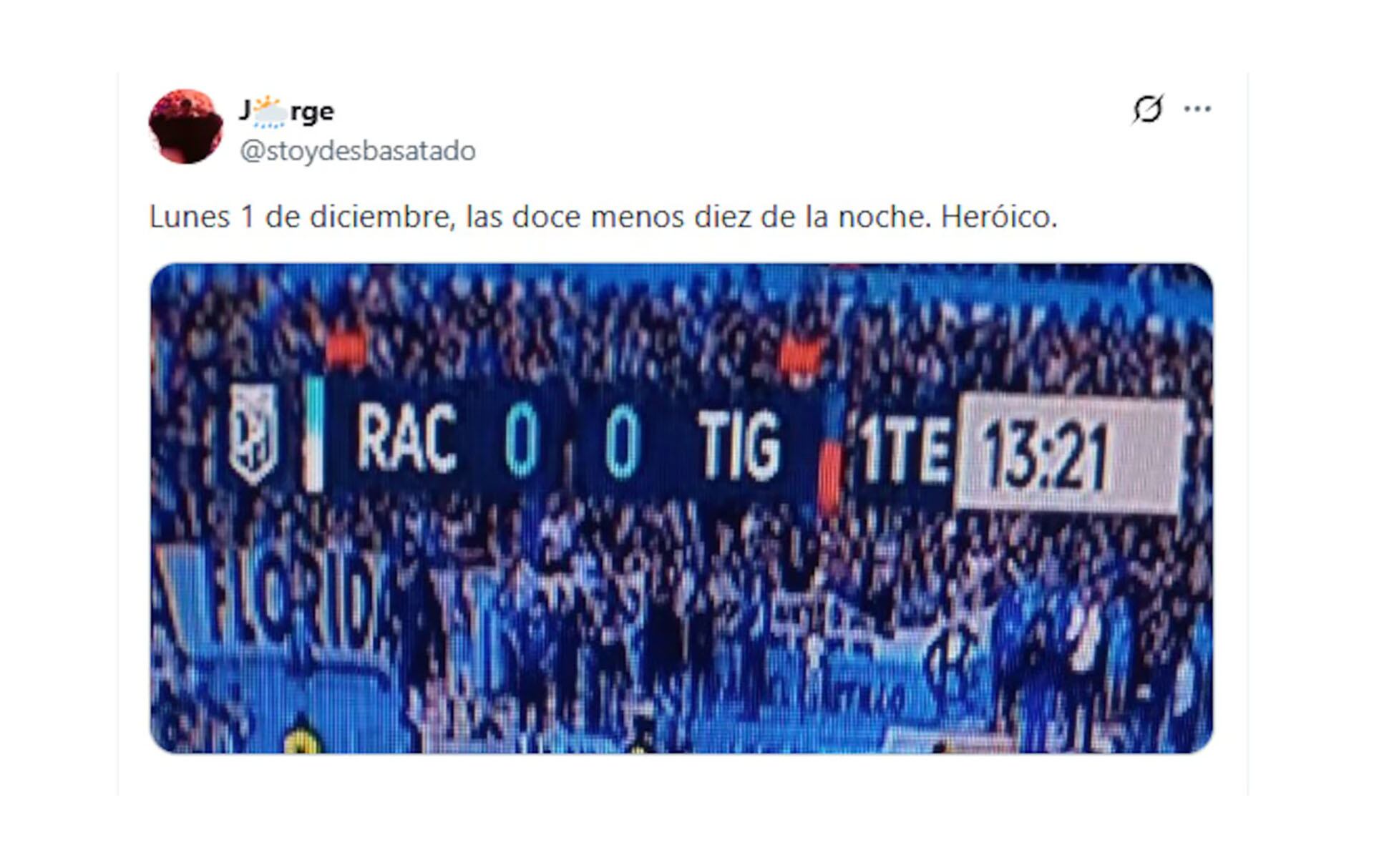Click the 13:21 match clock

pyautogui.click(x=1046, y=456)
